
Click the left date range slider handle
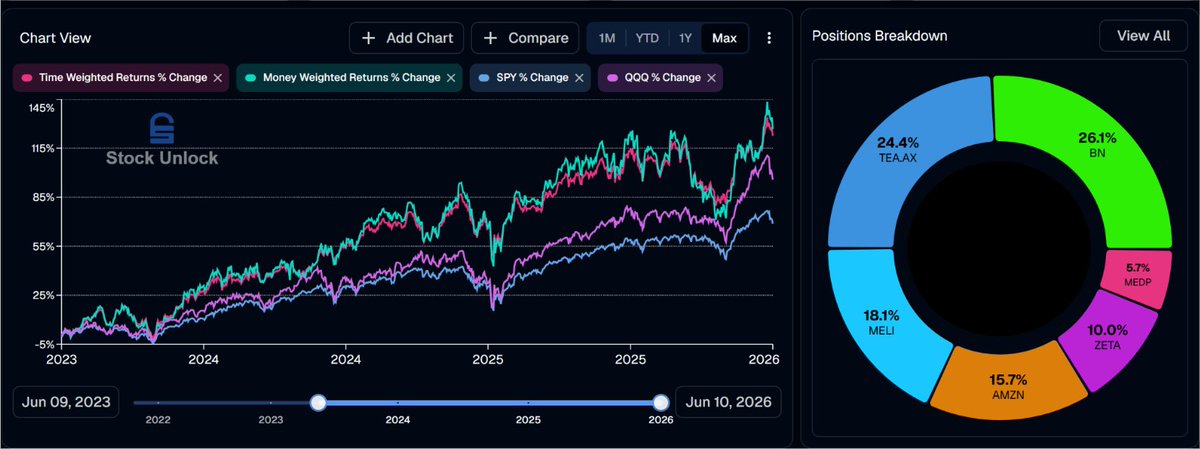(x=318, y=402)
